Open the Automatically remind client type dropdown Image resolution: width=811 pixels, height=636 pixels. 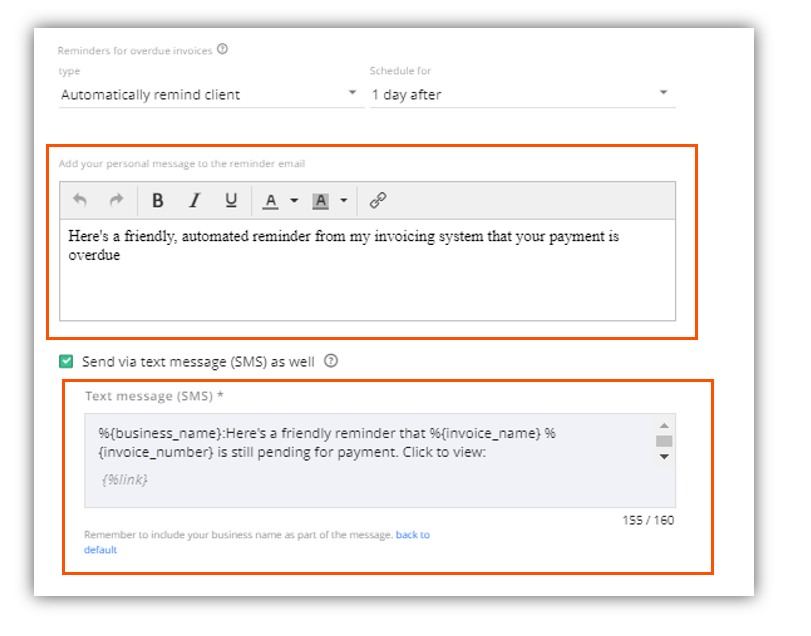point(212,95)
